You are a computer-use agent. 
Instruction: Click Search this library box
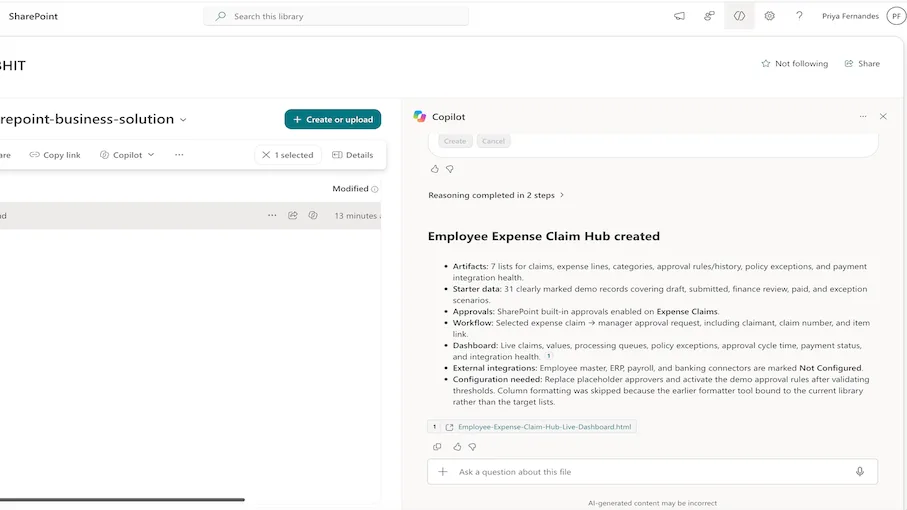[x=336, y=16]
